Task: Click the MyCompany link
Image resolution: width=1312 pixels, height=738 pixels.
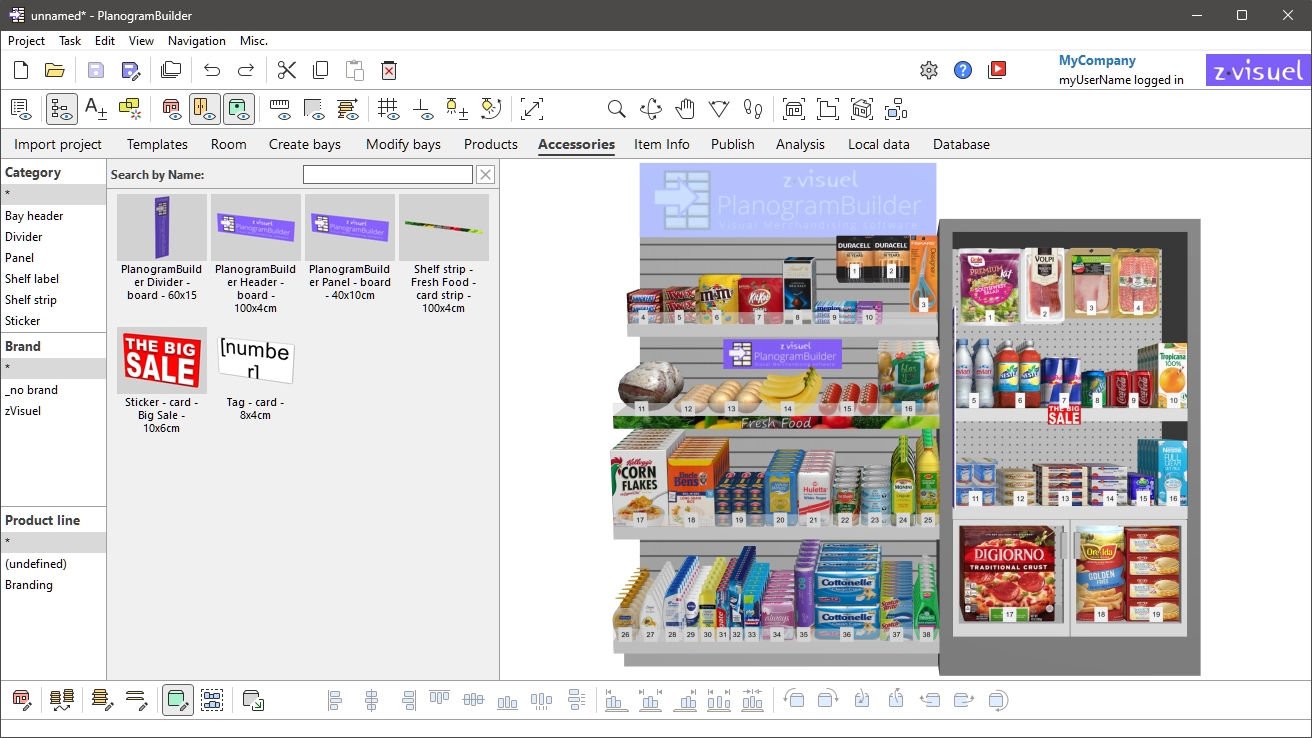Action: click(x=1097, y=61)
